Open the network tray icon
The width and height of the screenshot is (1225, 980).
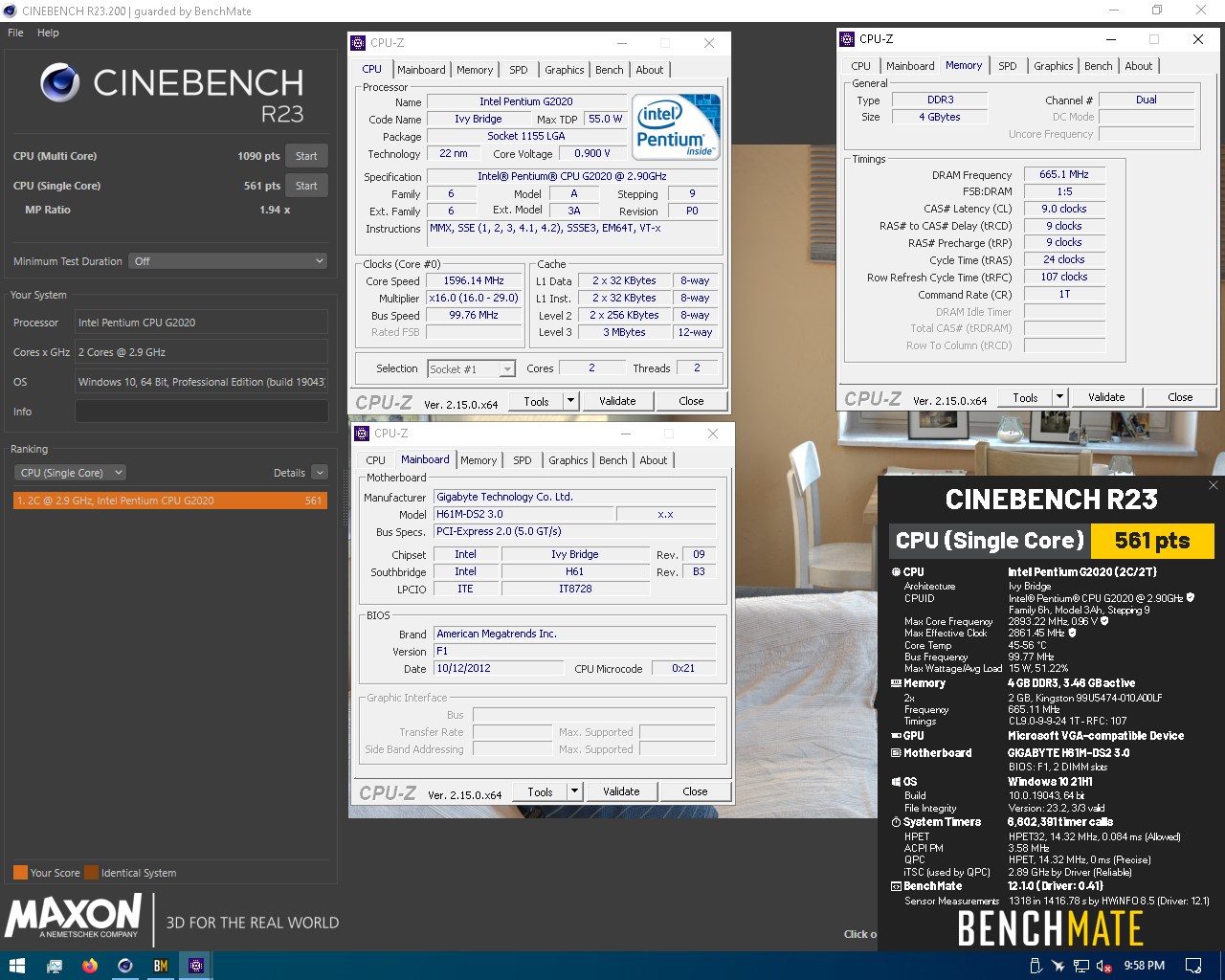tap(1080, 966)
